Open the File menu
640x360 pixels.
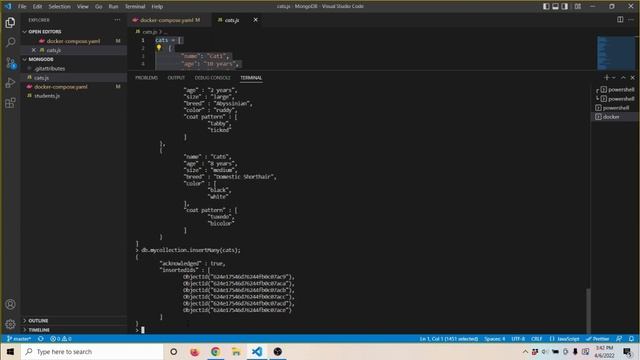pyautogui.click(x=22, y=7)
